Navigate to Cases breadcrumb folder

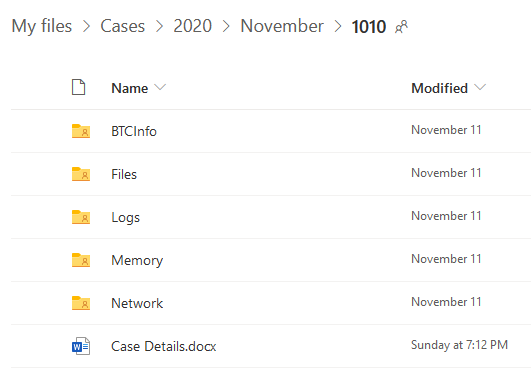click(123, 26)
